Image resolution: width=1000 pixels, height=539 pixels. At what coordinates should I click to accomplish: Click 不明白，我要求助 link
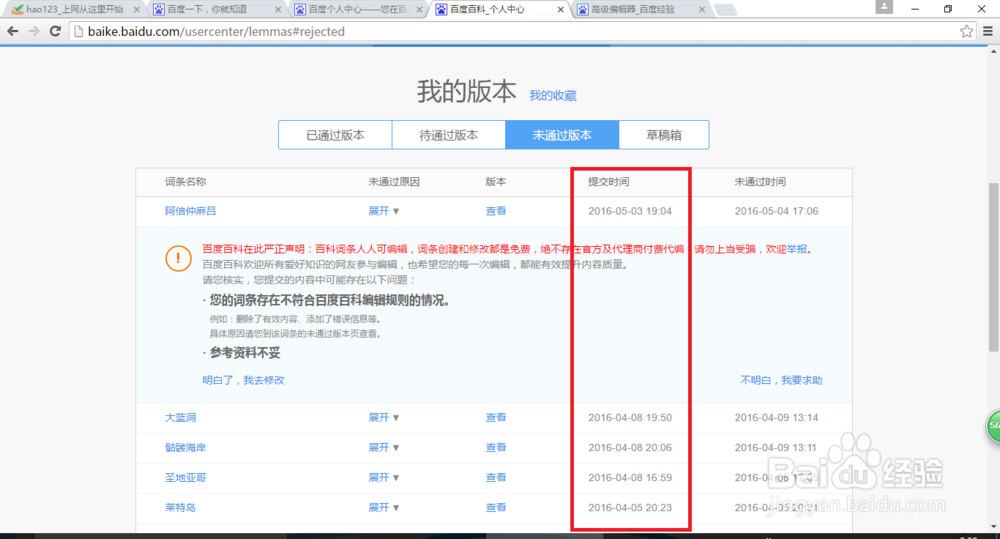click(x=781, y=380)
